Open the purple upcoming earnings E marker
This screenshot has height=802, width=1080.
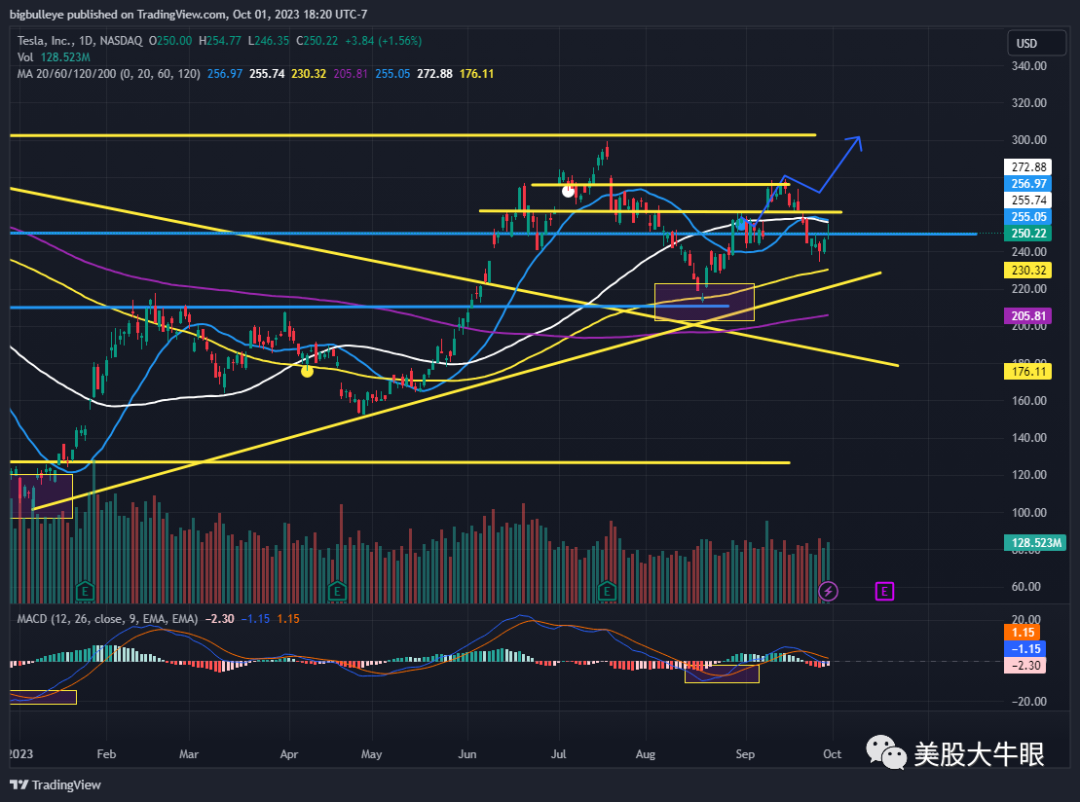(884, 591)
